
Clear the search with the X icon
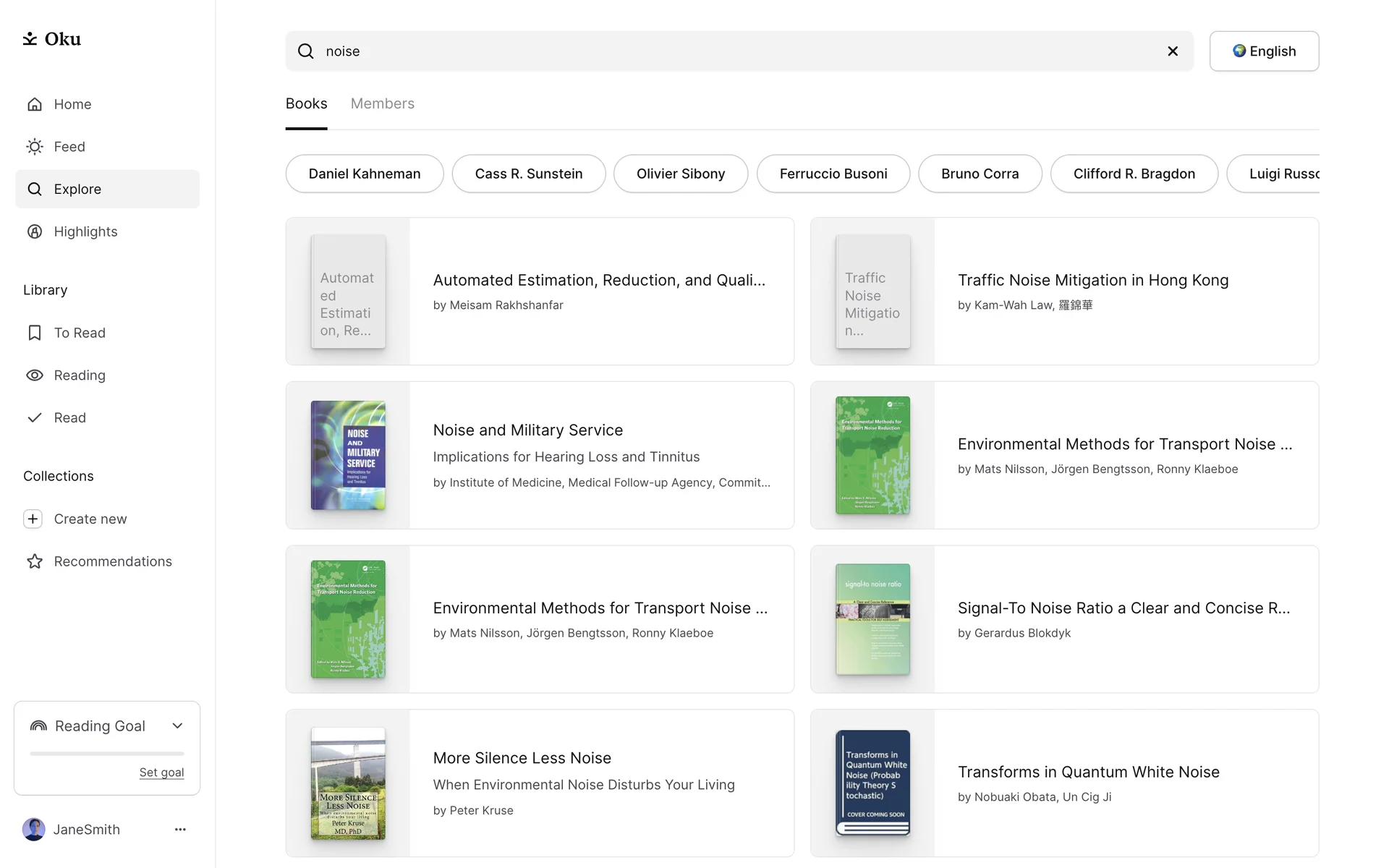(x=1173, y=51)
